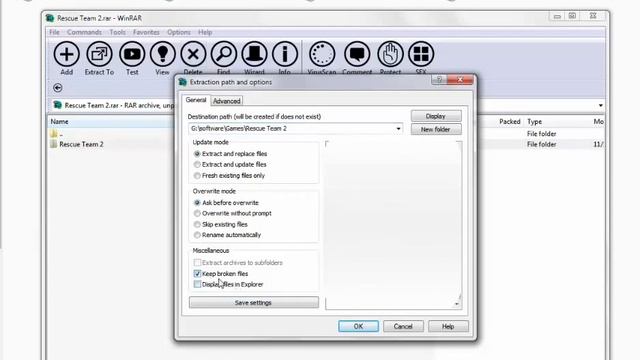The width and height of the screenshot is (640, 360).
Task: Click the Delete toolbar icon
Action: point(193,54)
